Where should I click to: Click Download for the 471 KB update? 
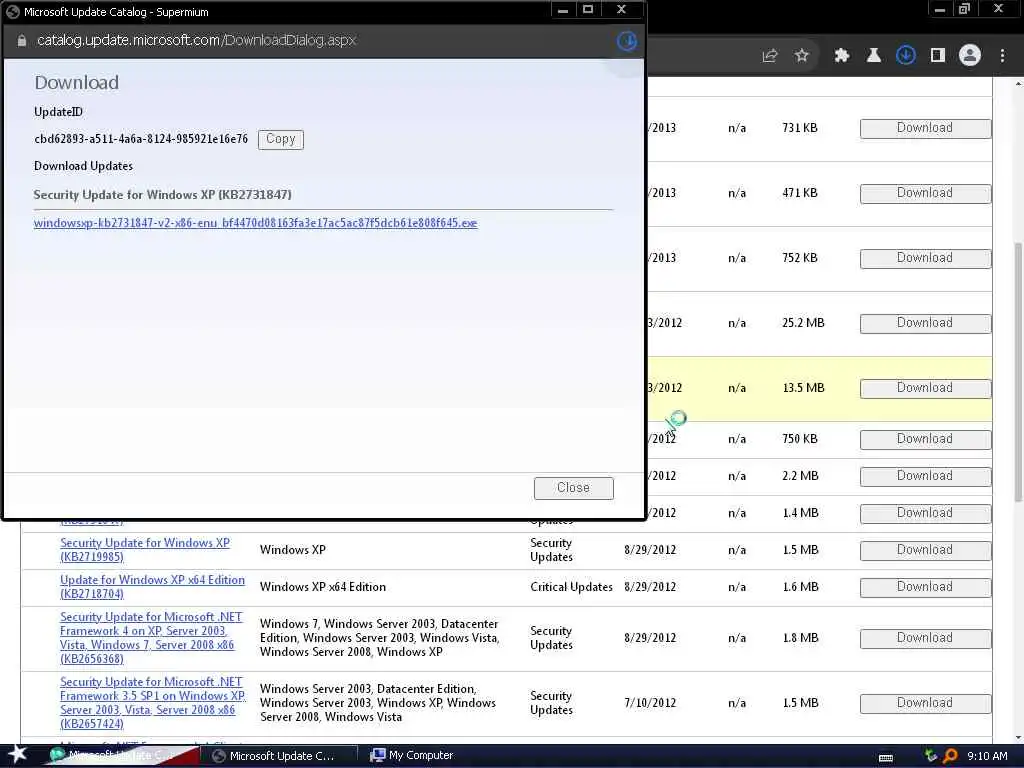(925, 193)
